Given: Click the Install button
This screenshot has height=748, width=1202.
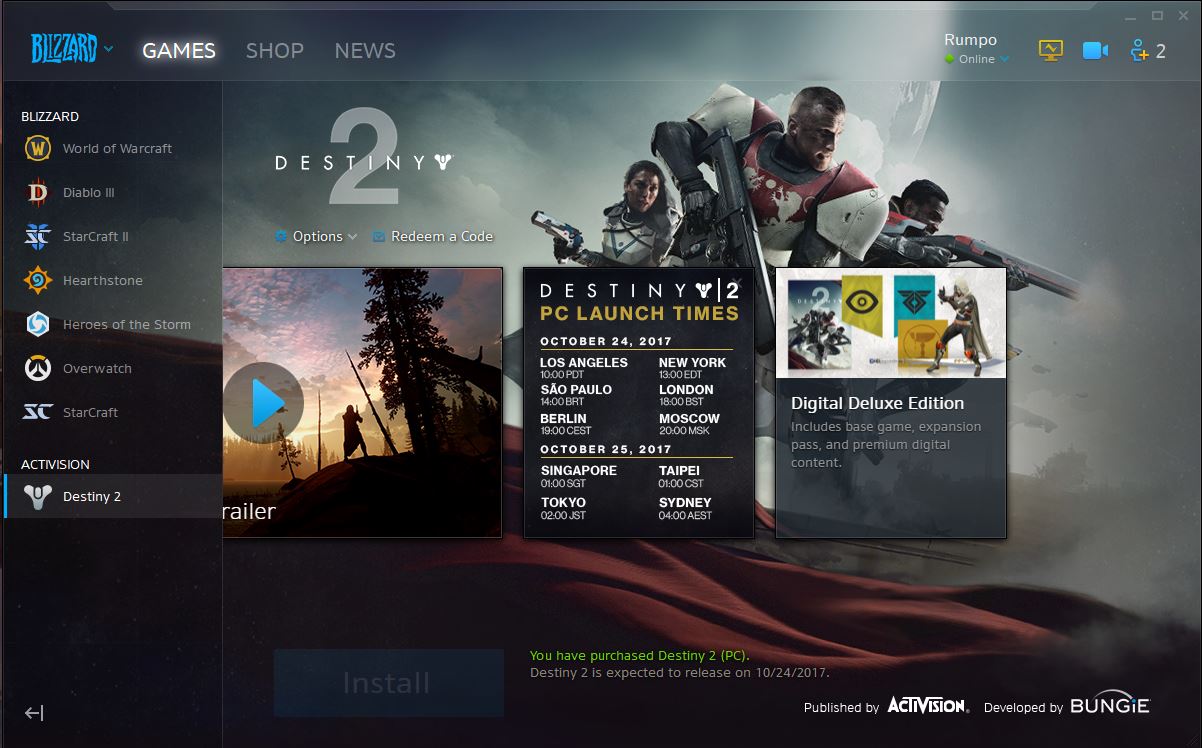Looking at the screenshot, I should 388,683.
